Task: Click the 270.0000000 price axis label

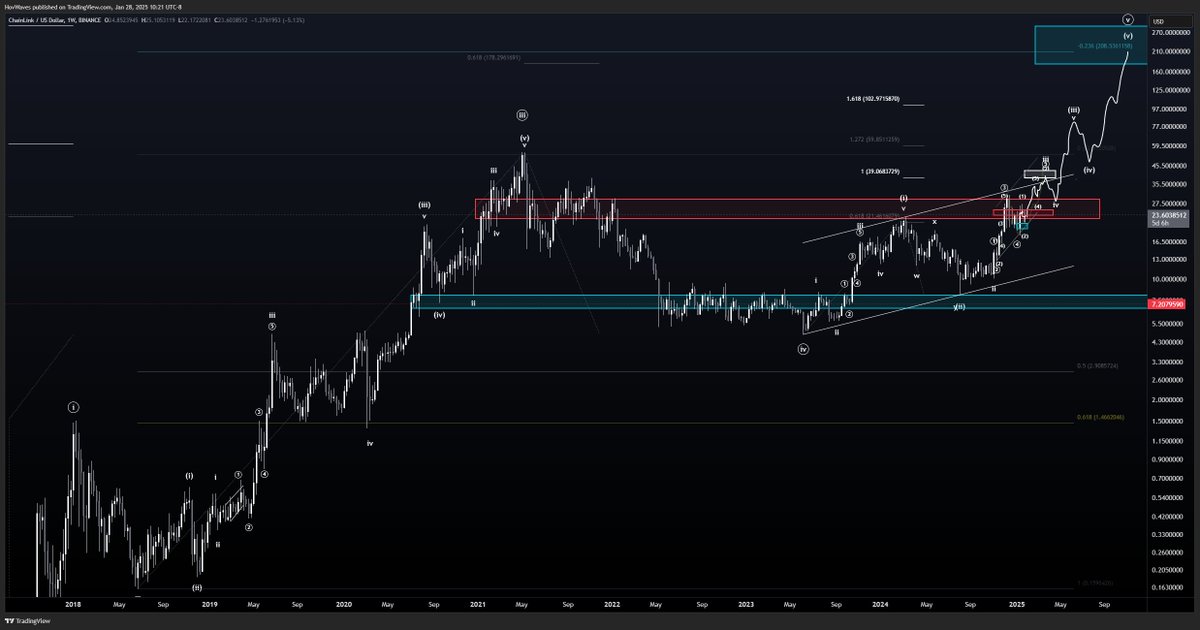Action: 1170,33
